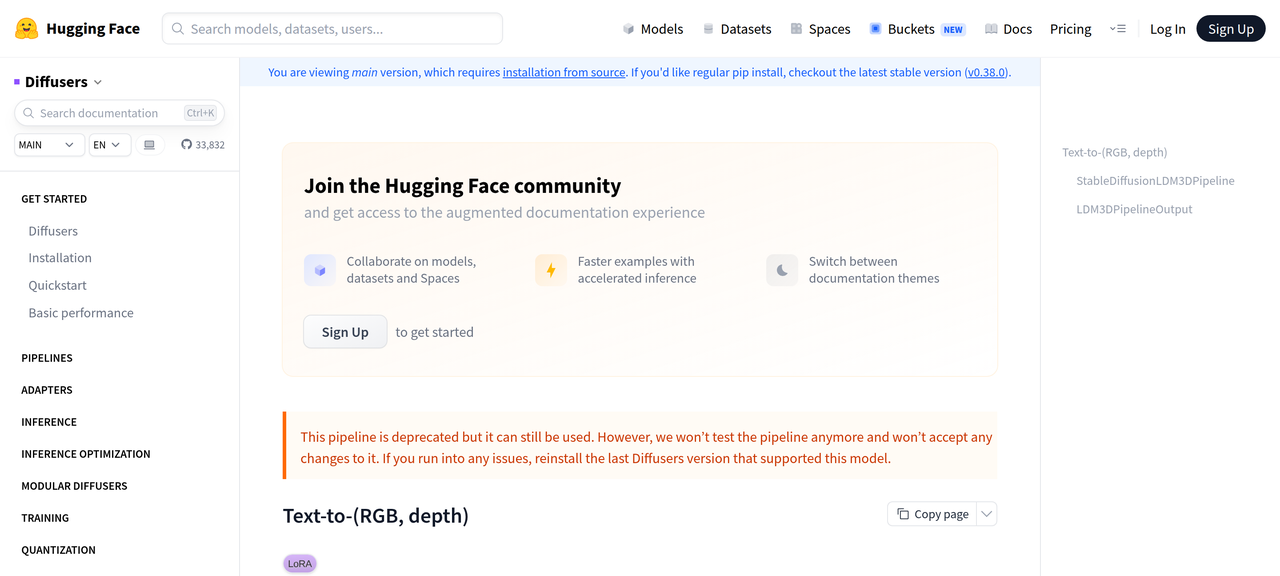
Task: Open the Quickstart sidebar page
Action: (x=57, y=285)
